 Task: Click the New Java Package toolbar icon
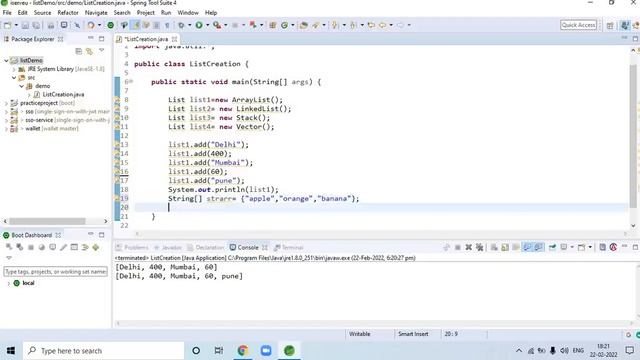click(273, 25)
